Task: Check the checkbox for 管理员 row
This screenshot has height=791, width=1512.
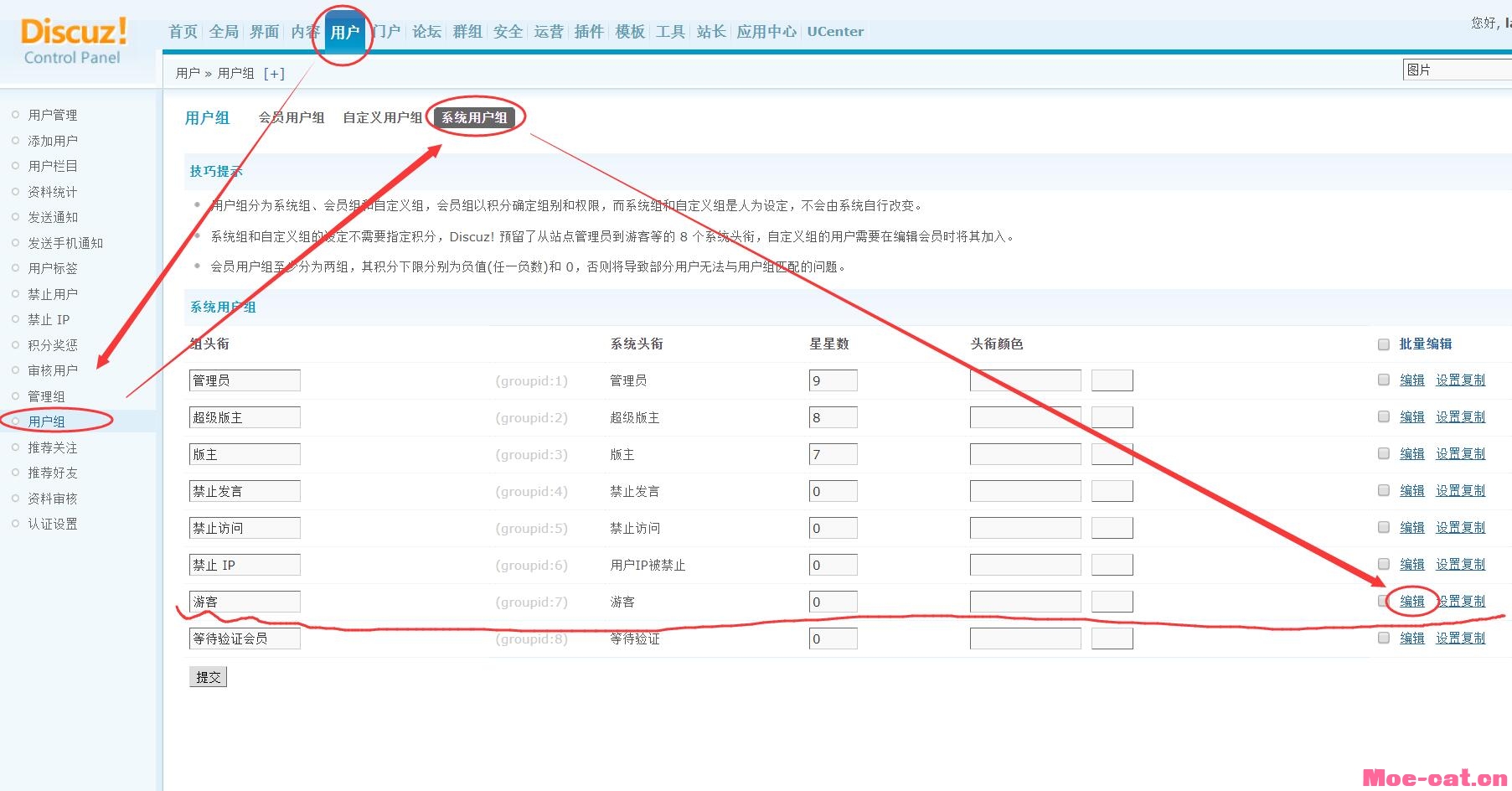Action: [x=1384, y=380]
